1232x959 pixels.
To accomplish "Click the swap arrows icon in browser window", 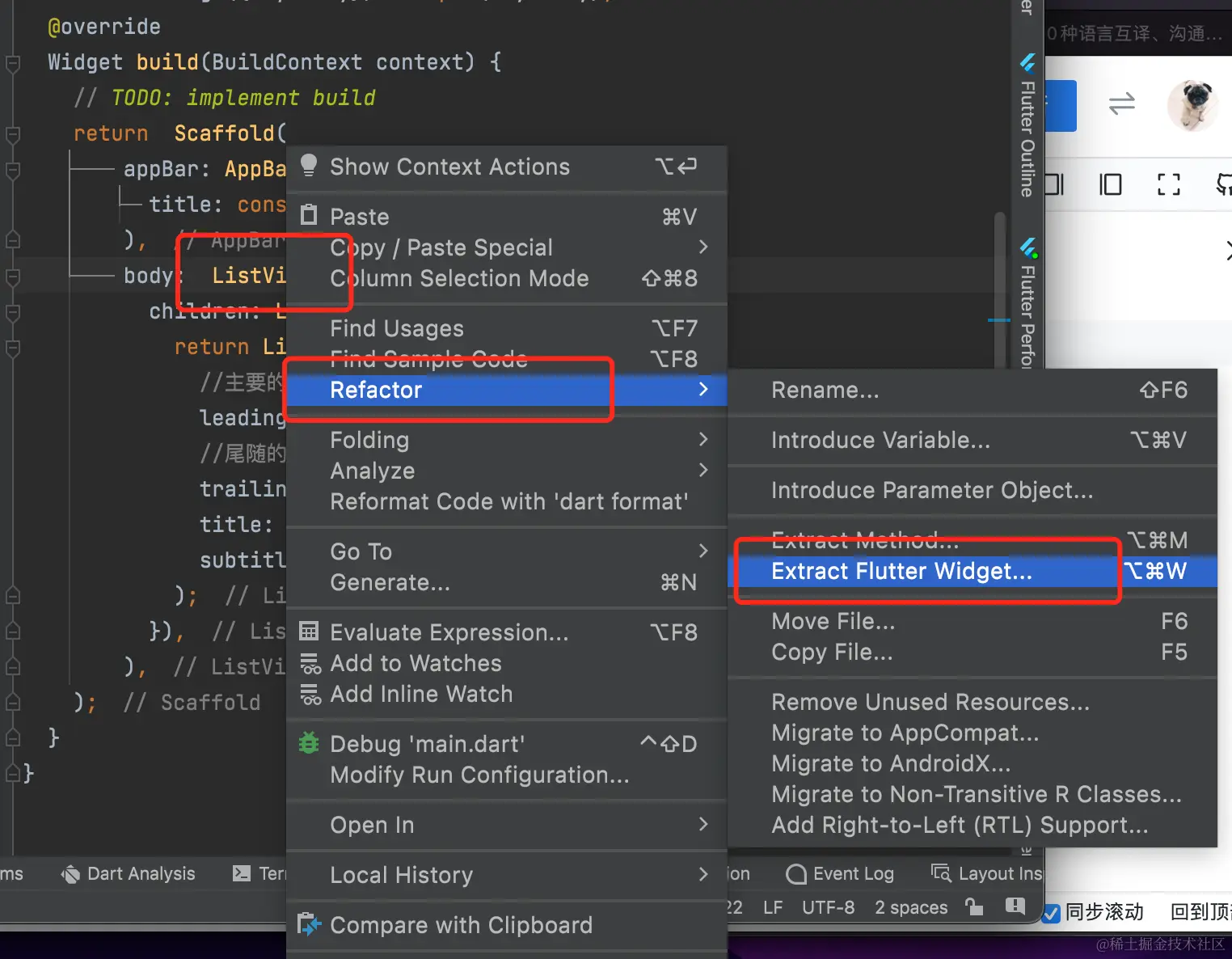I will click(1121, 104).
